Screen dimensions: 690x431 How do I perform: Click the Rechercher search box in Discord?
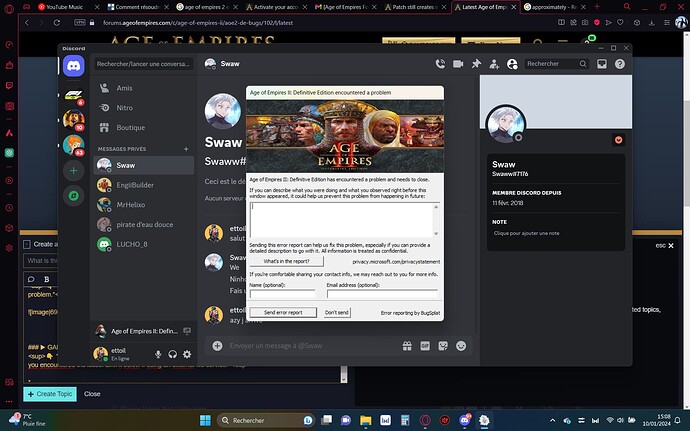tap(557, 64)
